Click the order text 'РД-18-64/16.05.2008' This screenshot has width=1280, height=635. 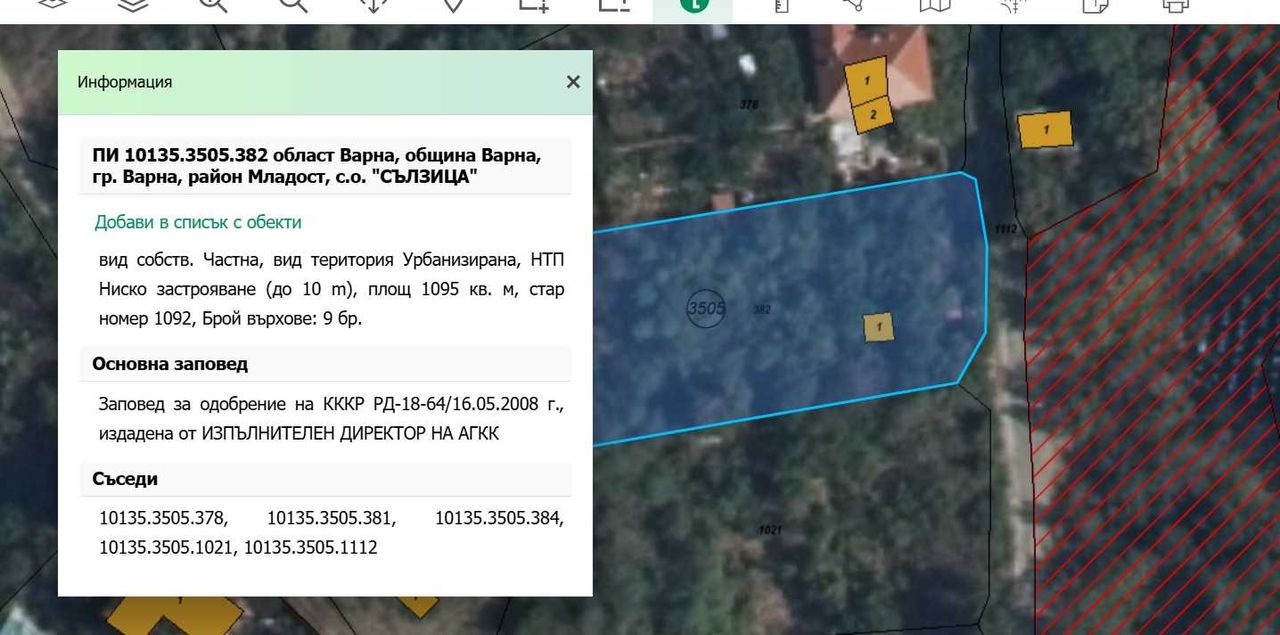456,404
